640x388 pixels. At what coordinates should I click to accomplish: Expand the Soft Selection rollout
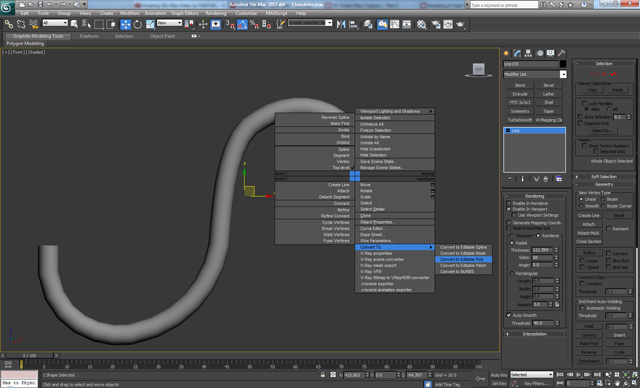[604, 177]
